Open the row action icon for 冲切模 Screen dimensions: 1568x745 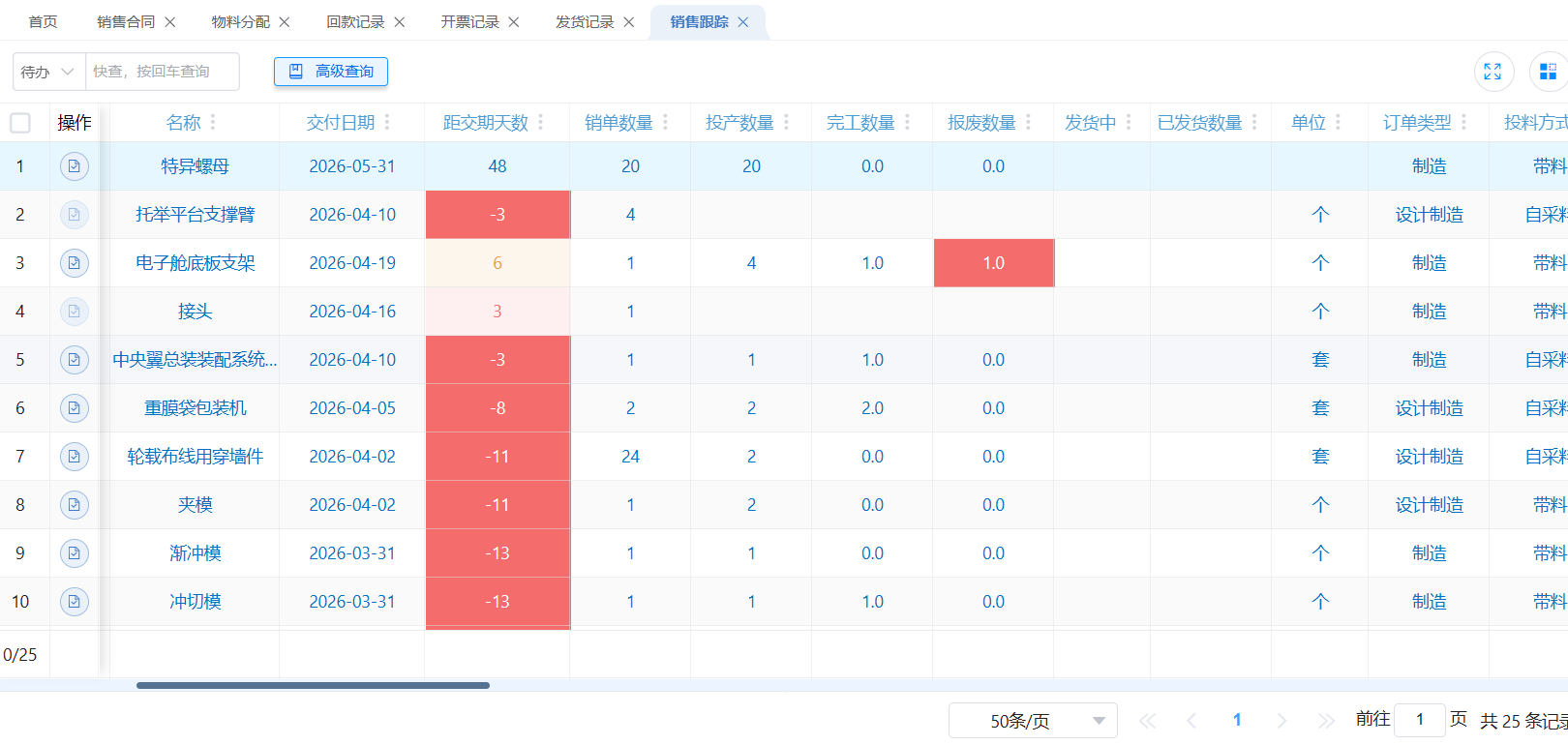74,602
